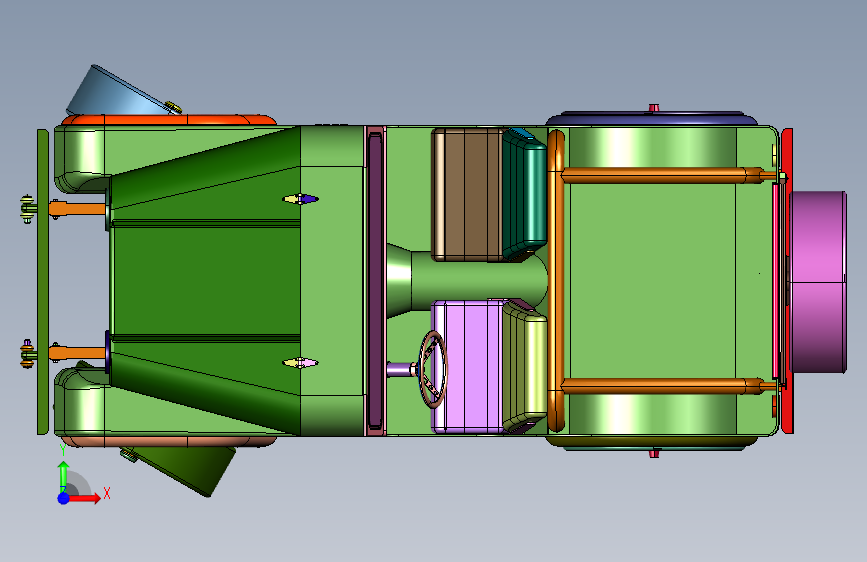Select the brown passenger seat cushion

coord(468,195)
